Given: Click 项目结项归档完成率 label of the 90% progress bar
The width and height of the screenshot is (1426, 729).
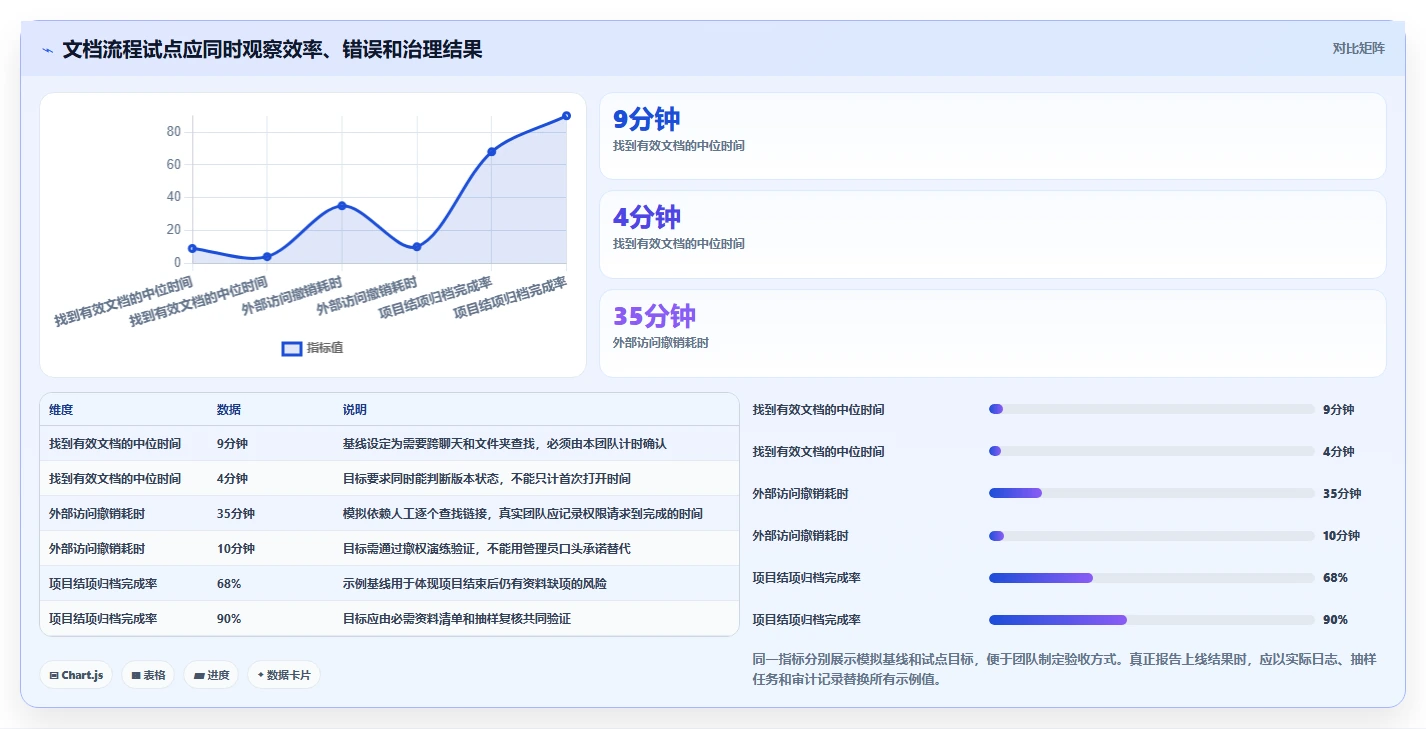Looking at the screenshot, I should pos(807,620).
